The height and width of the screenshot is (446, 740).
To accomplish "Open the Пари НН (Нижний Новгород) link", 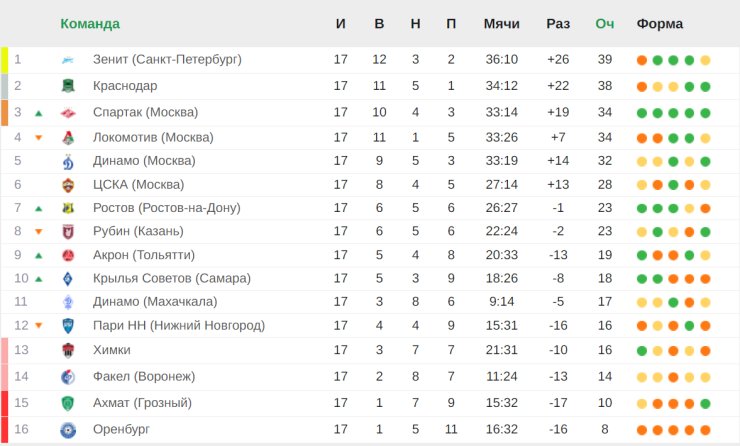I will [179, 326].
